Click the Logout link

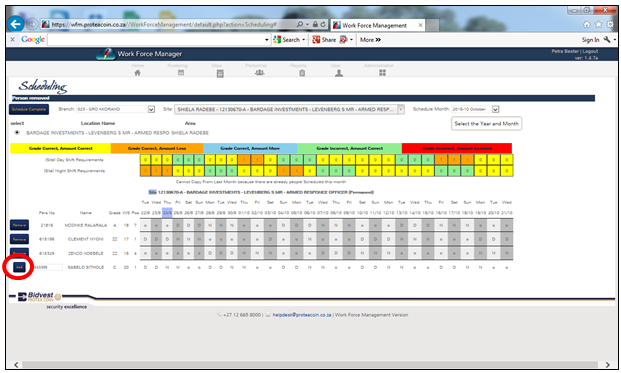pyautogui.click(x=590, y=51)
